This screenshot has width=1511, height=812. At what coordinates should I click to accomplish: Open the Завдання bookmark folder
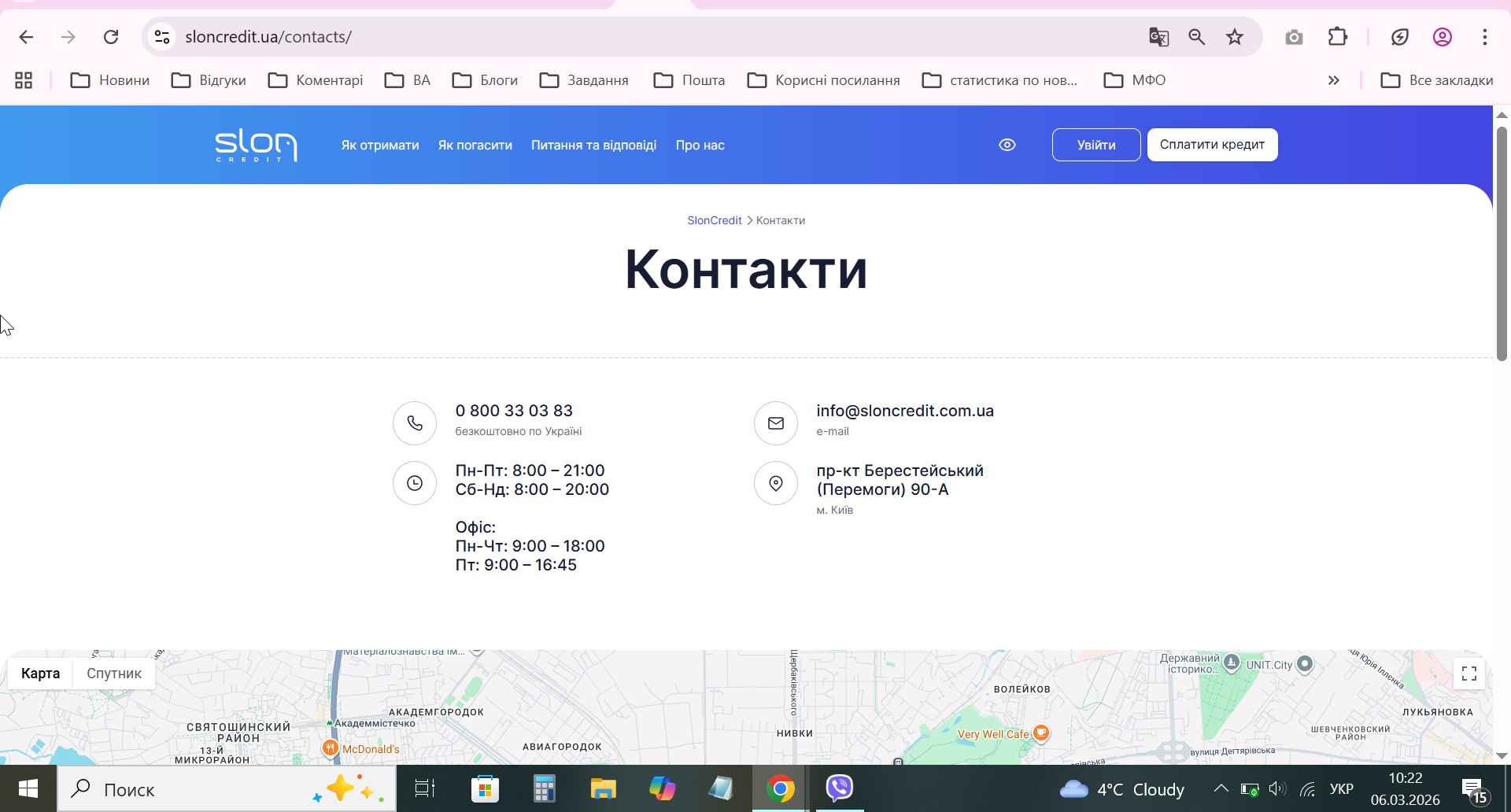(x=584, y=80)
